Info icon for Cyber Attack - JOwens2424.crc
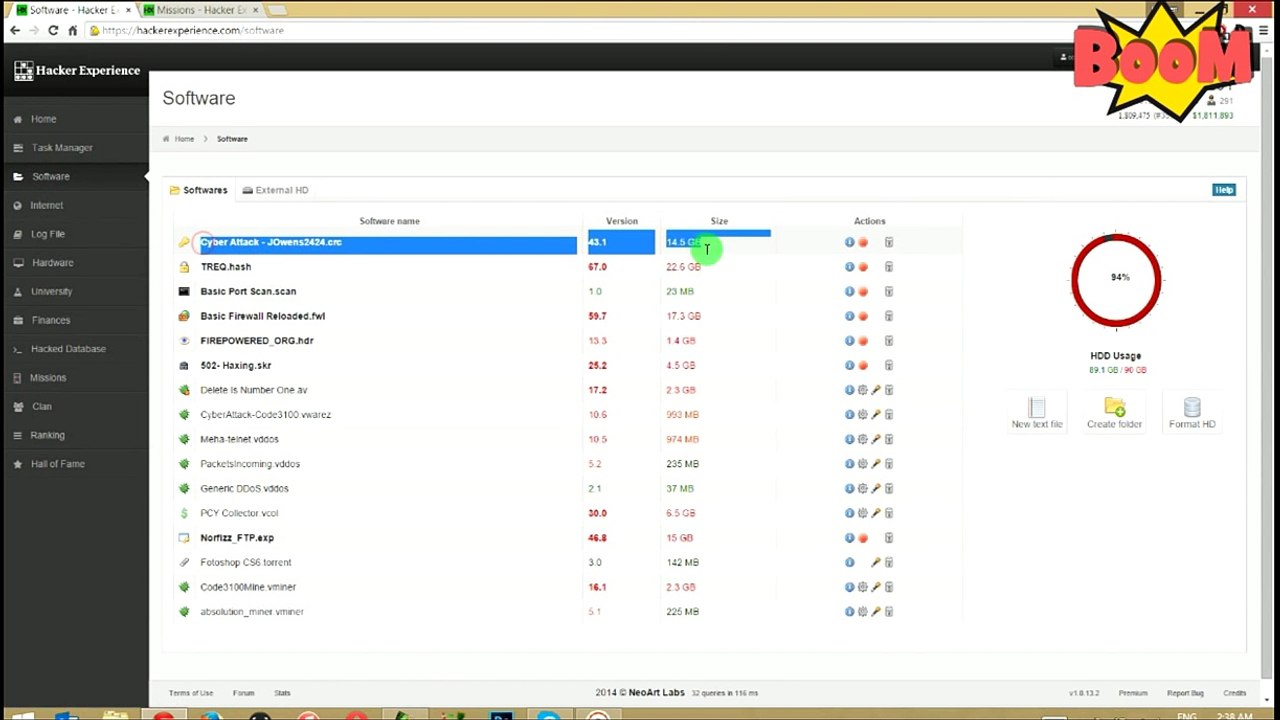The image size is (1280, 720). pyautogui.click(x=849, y=242)
